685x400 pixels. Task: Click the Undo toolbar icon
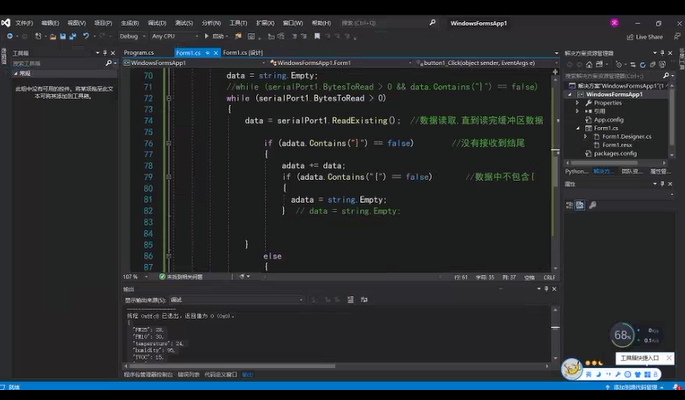86,37
